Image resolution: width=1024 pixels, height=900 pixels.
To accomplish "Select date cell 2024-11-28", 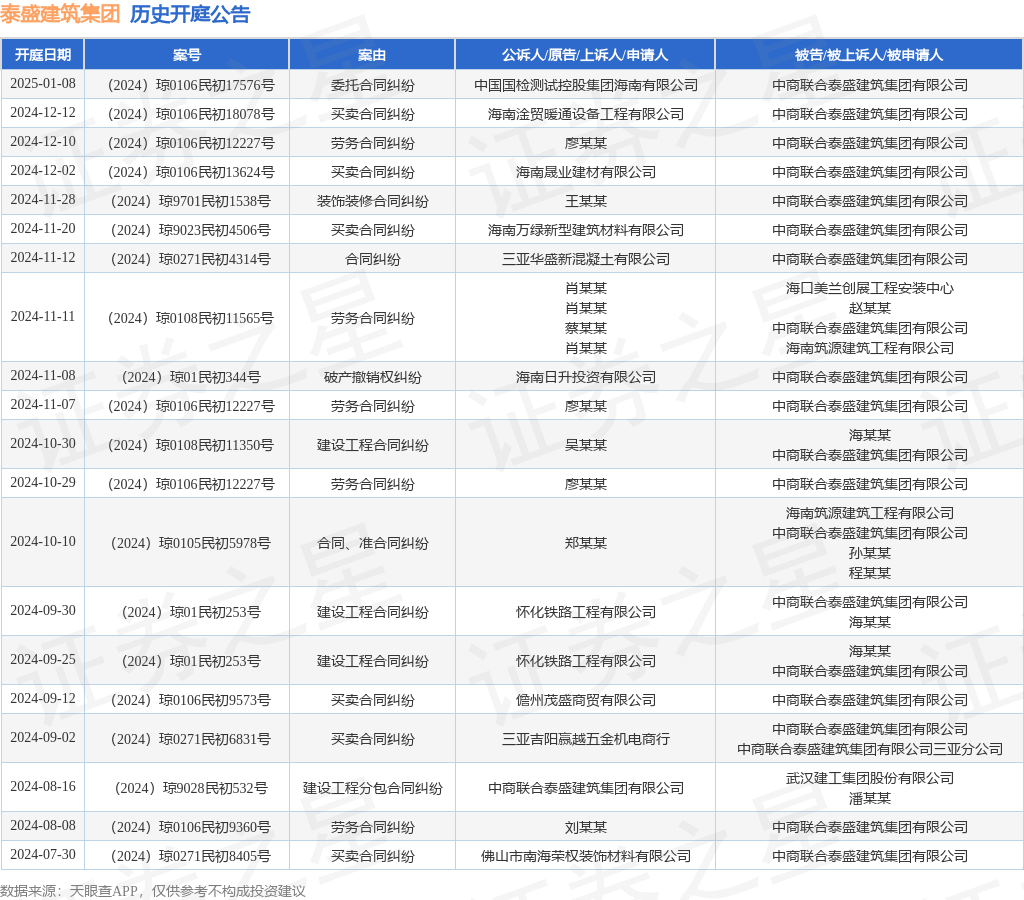I will [43, 199].
